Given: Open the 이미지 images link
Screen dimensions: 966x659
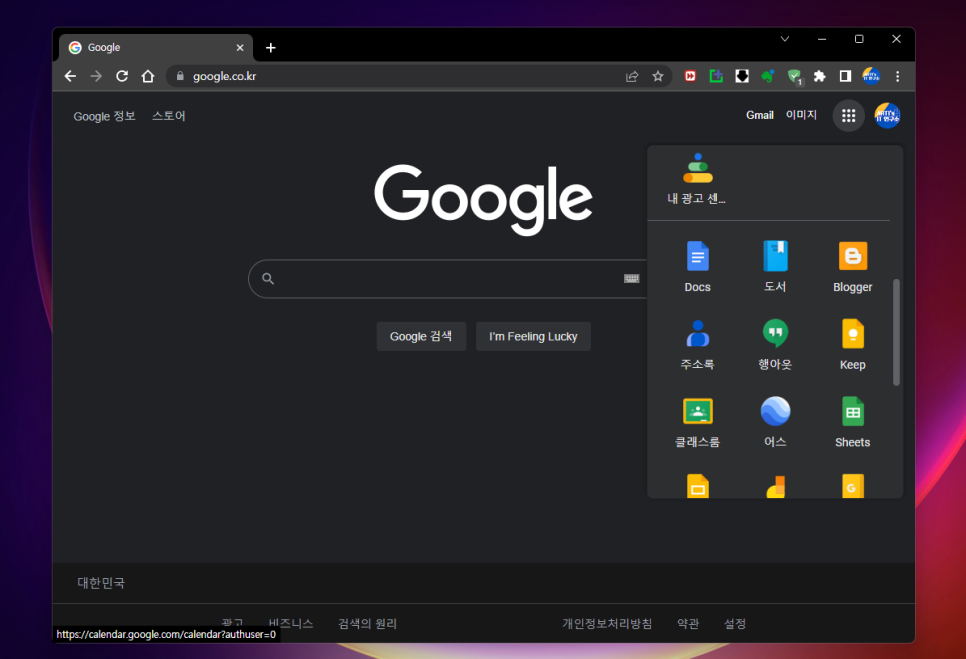Looking at the screenshot, I should pyautogui.click(x=801, y=115).
